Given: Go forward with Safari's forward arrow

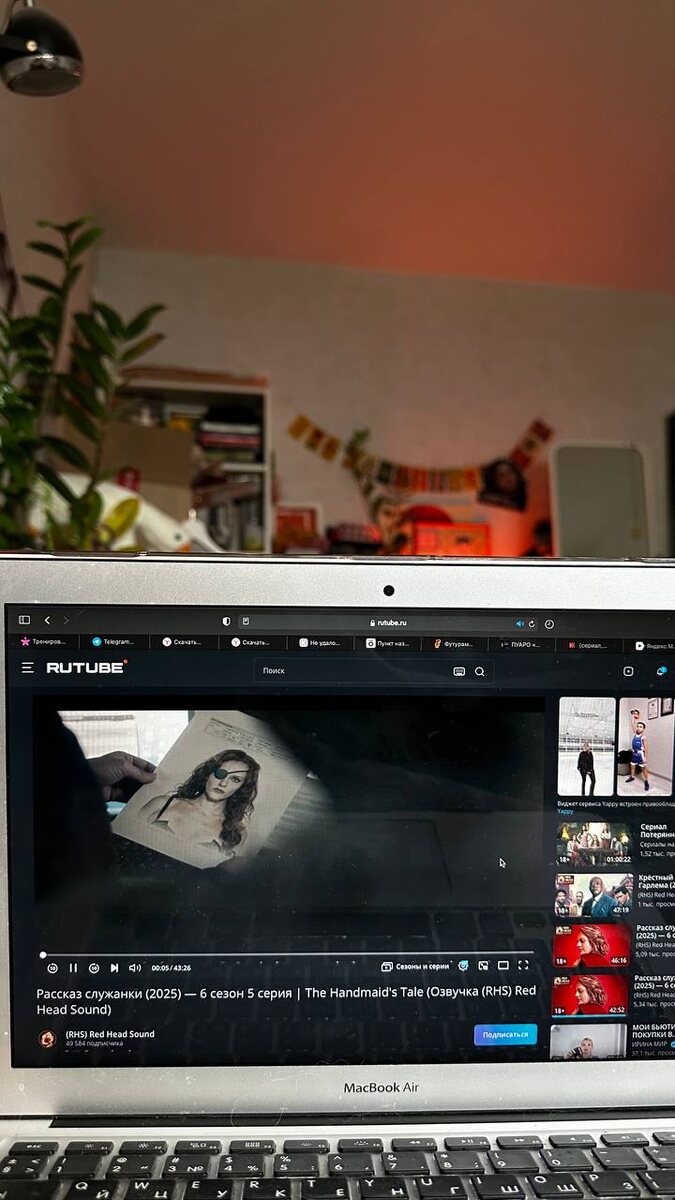Looking at the screenshot, I should tap(66, 621).
